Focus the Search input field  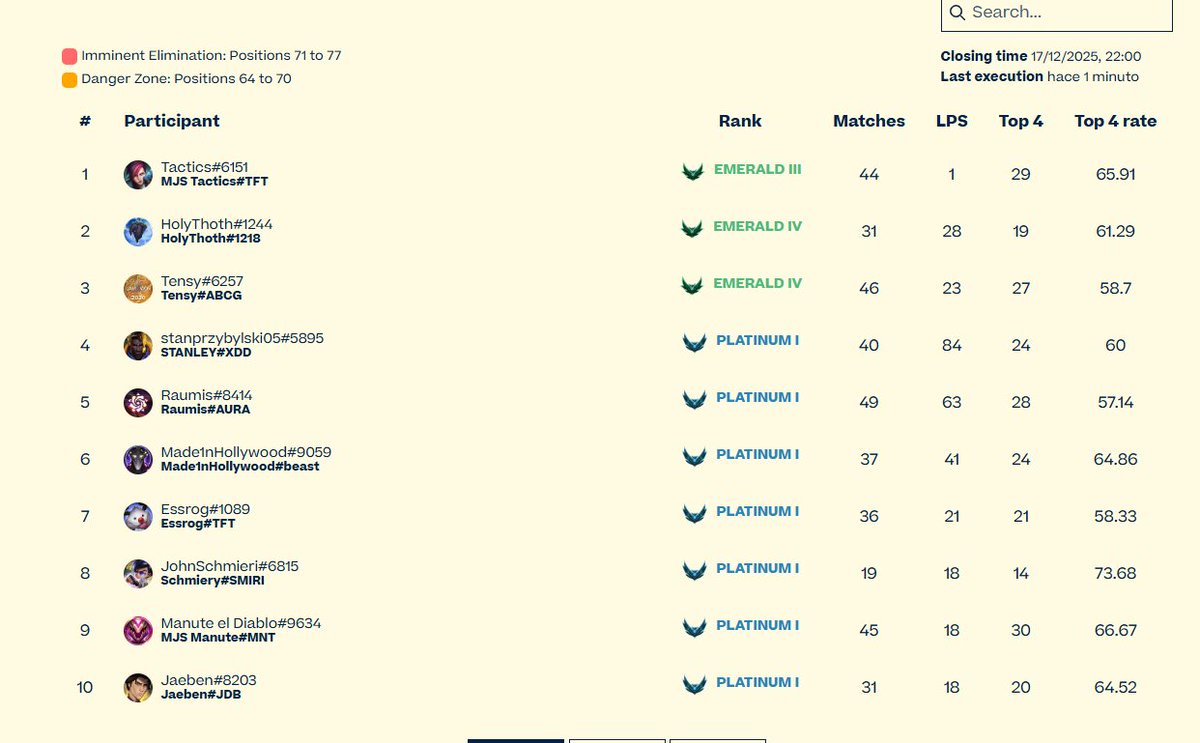(x=1056, y=13)
